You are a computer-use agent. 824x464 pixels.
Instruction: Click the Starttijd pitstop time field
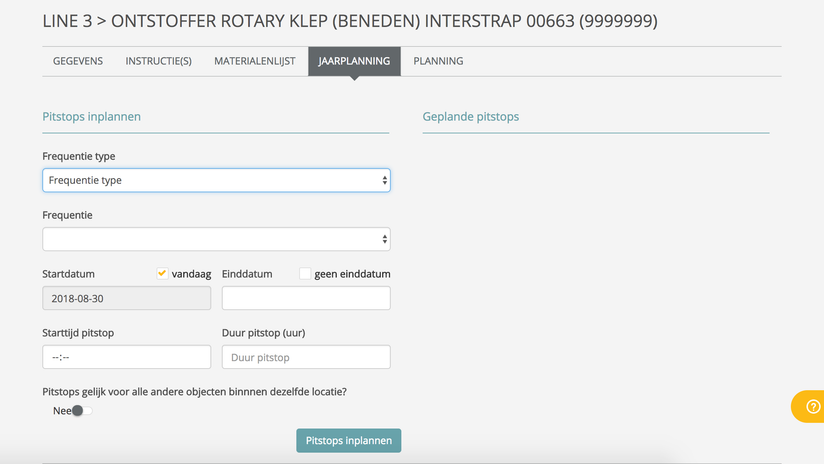pyautogui.click(x=126, y=357)
